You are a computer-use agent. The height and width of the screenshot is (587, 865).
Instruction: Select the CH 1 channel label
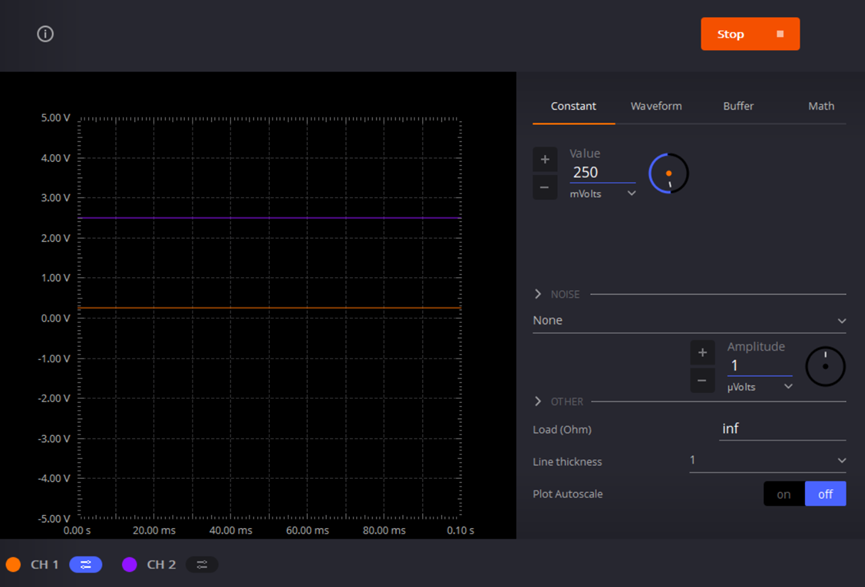point(44,564)
